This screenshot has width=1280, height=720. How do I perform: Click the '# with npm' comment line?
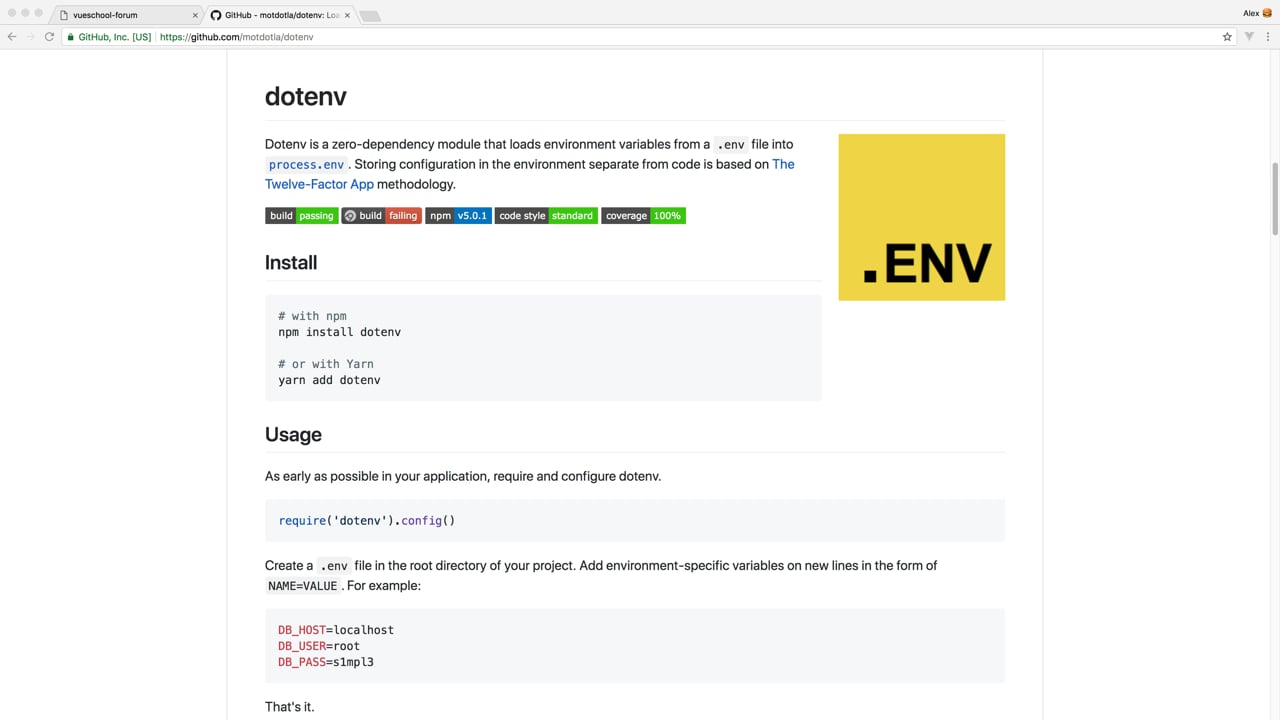coord(312,316)
